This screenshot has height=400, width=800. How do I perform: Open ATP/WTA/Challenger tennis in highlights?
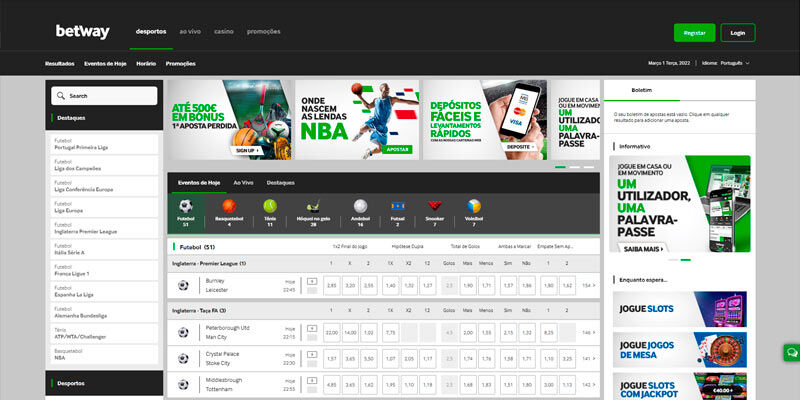tap(105, 334)
